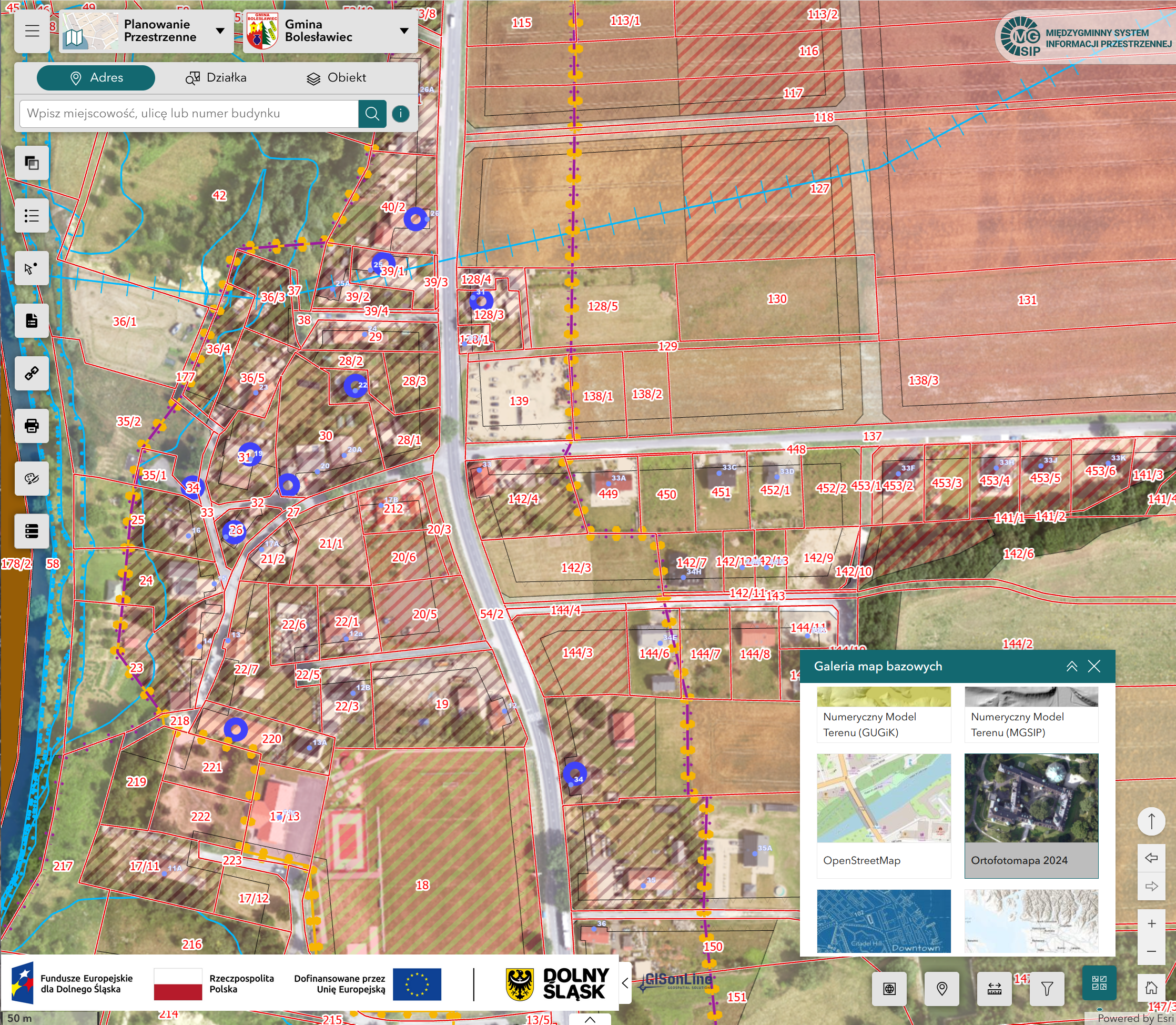Viewport: 1176px width, 1025px height.
Task: Toggle the basemap gallery widget button
Action: point(1099,983)
